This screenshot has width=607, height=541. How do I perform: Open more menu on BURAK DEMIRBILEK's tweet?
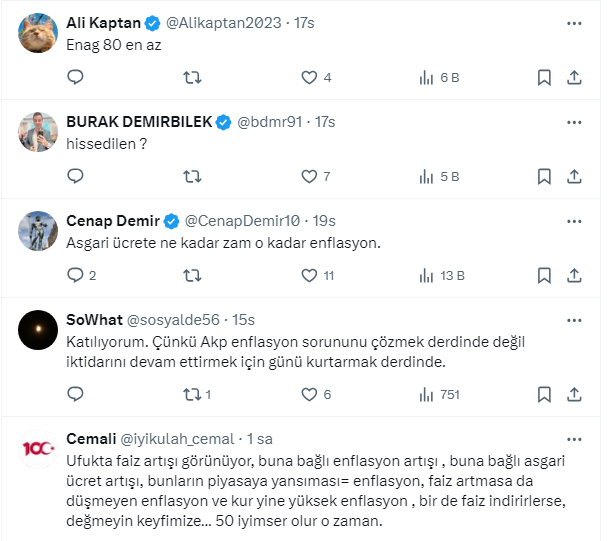574,121
